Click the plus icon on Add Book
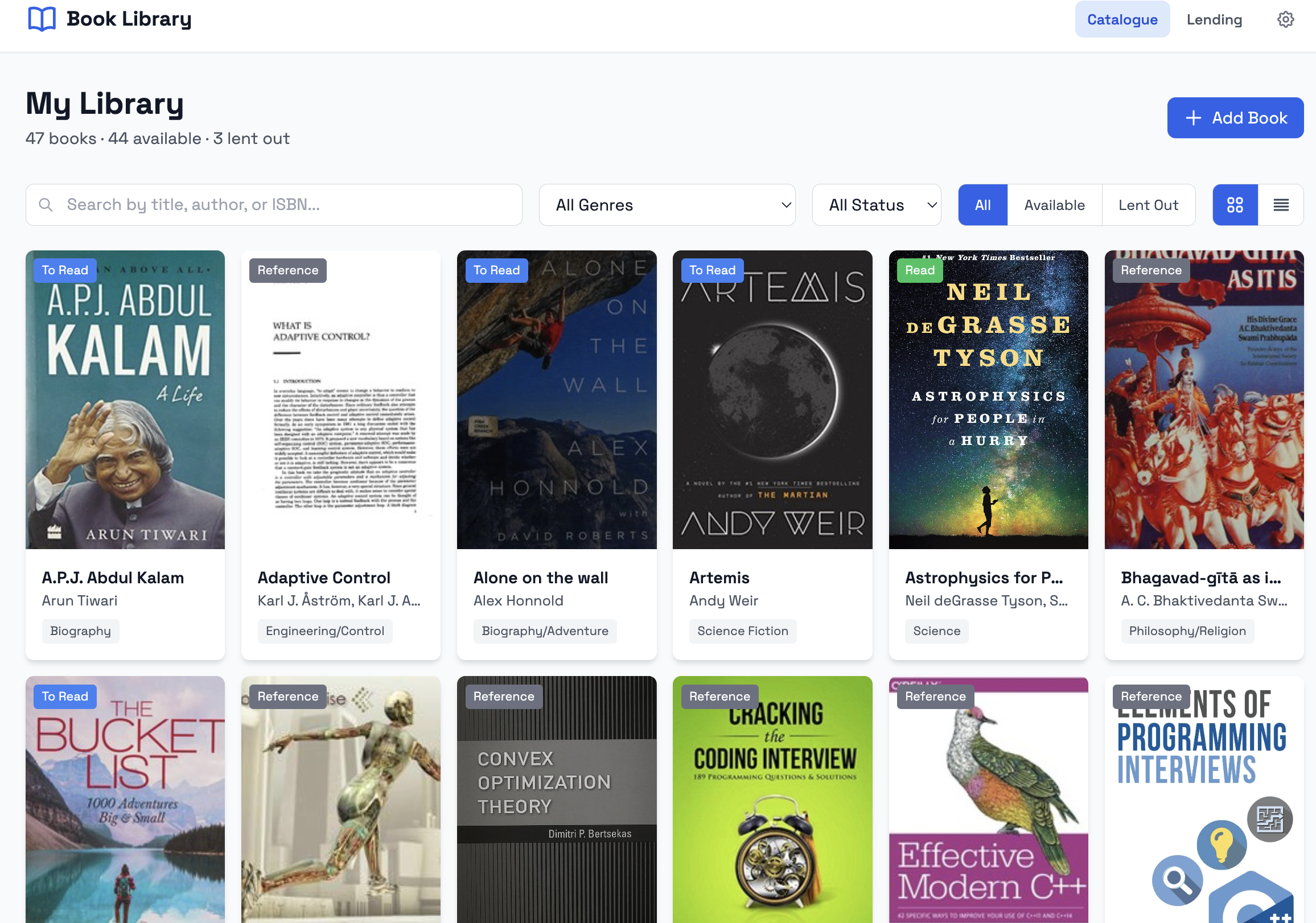 click(1193, 117)
